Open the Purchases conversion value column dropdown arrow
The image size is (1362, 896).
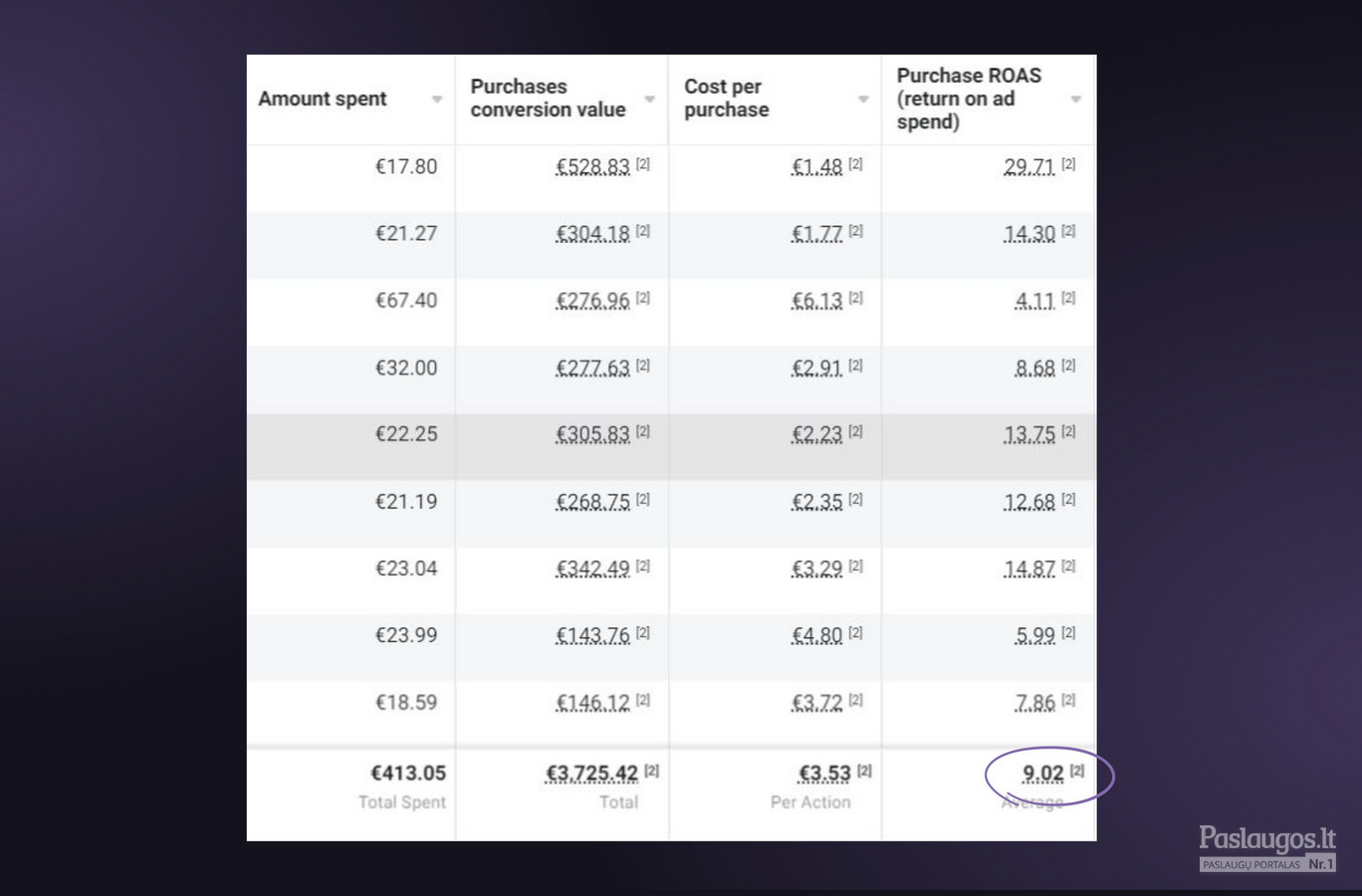(x=650, y=100)
